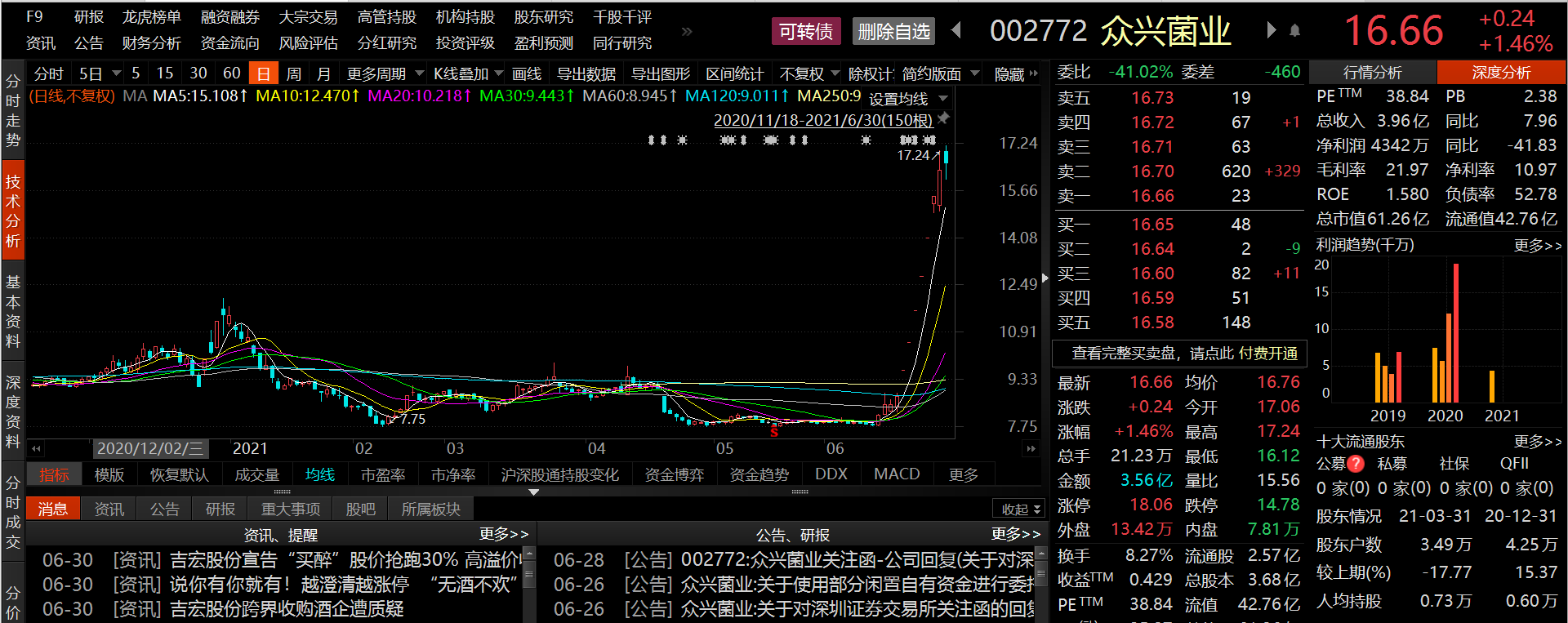This screenshot has height=623, width=1568.
Task: Click the 导出图形 button
Action: point(661,73)
